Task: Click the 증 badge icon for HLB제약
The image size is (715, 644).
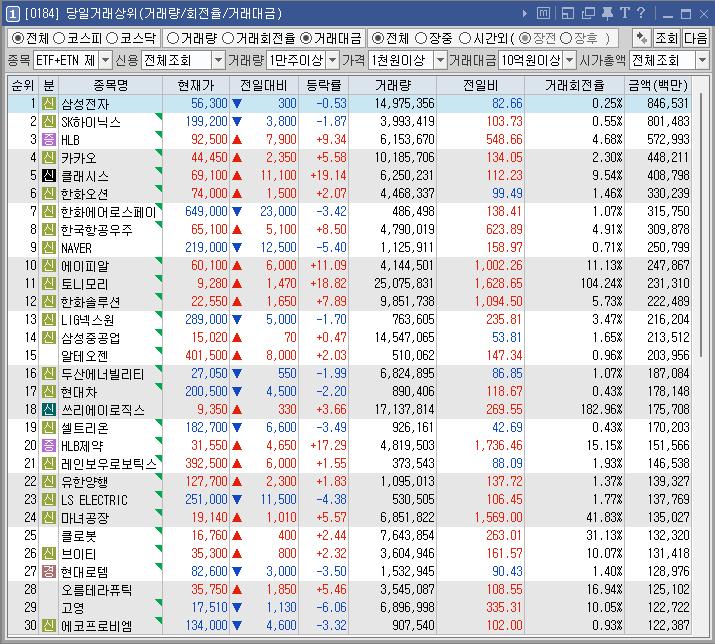Action: coord(49,446)
